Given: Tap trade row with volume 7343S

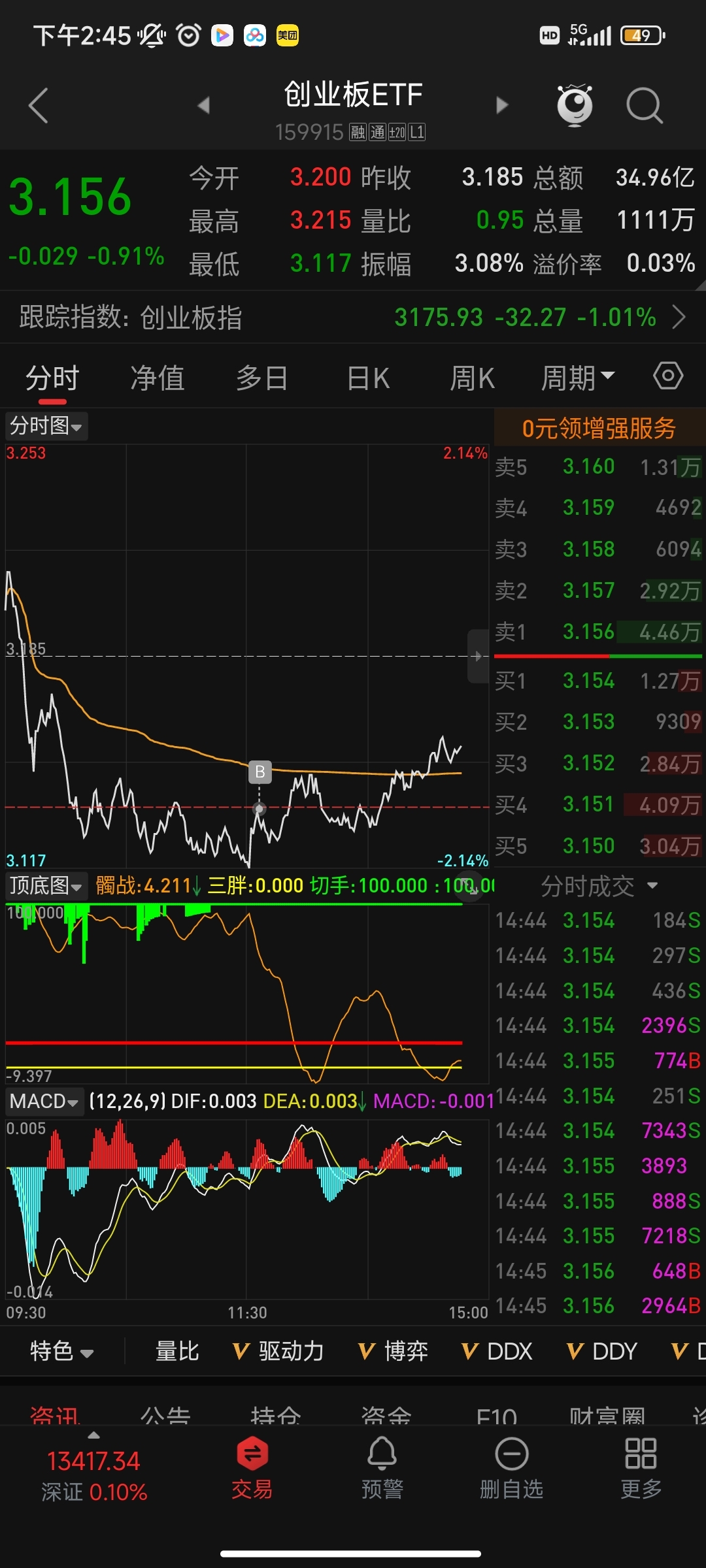Looking at the screenshot, I should (598, 1131).
